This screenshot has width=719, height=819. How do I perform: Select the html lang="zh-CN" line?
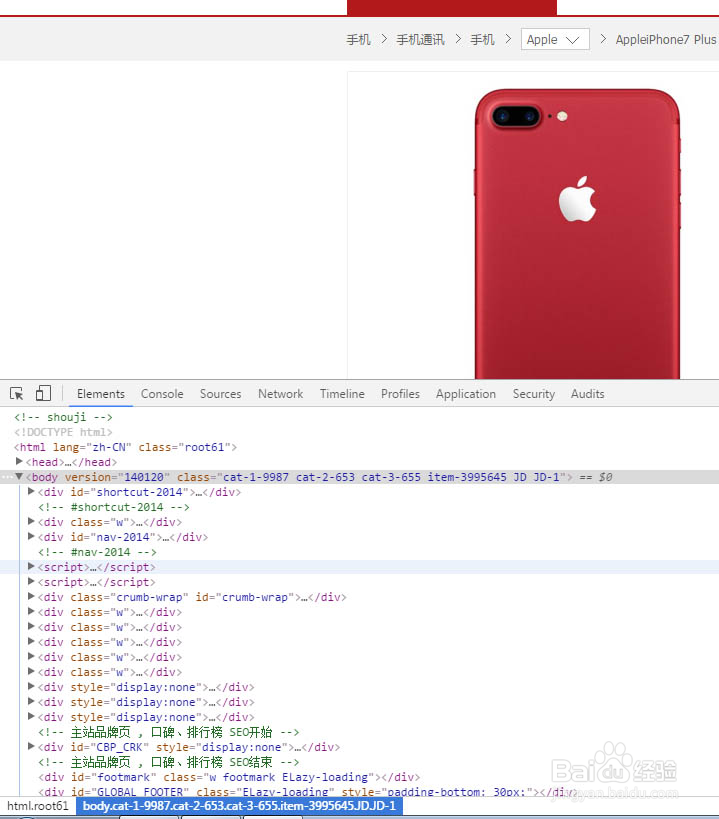tap(125, 447)
